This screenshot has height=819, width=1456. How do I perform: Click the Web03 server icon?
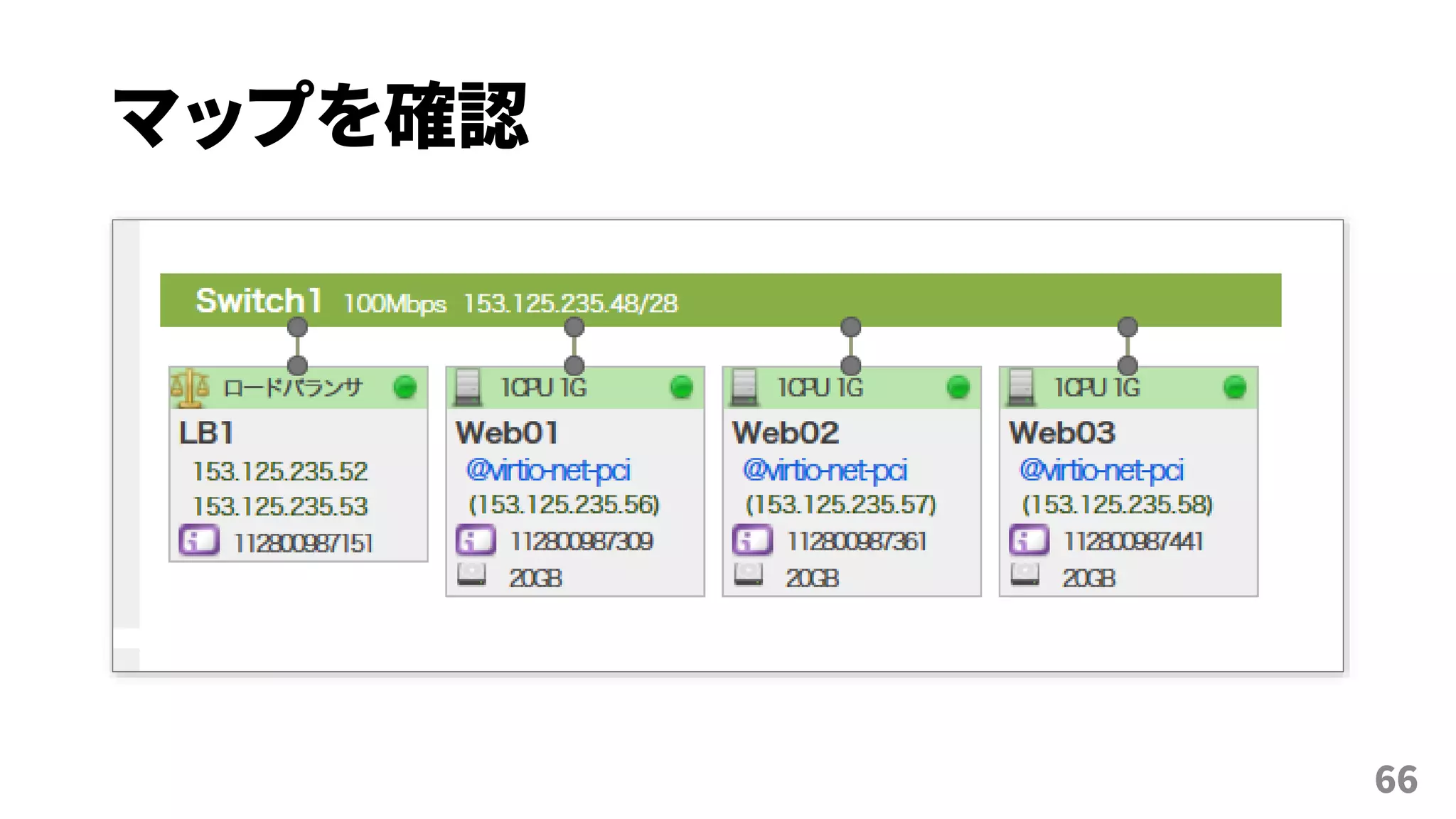(x=1021, y=387)
